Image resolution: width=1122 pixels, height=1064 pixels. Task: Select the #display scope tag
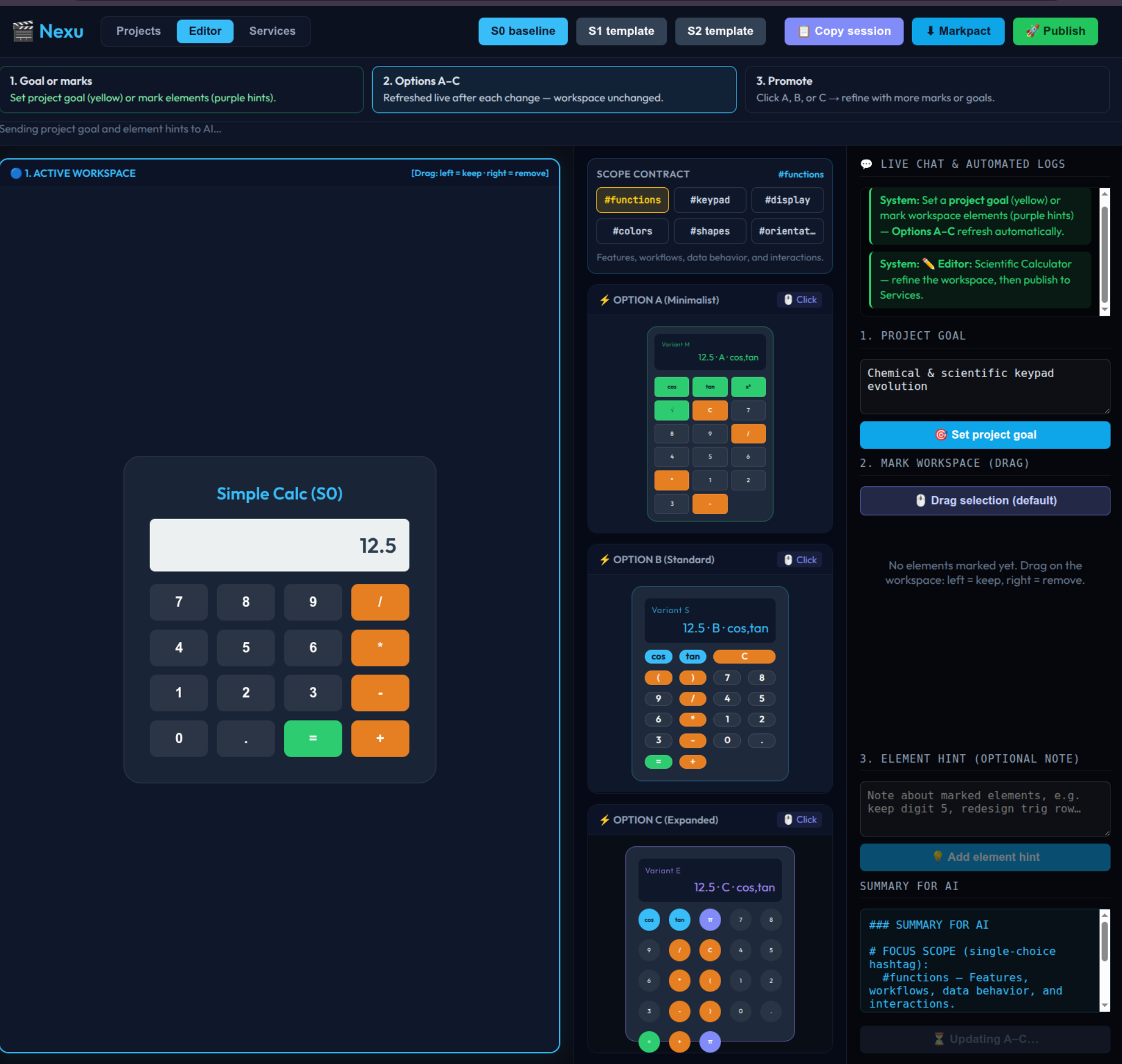pos(787,199)
